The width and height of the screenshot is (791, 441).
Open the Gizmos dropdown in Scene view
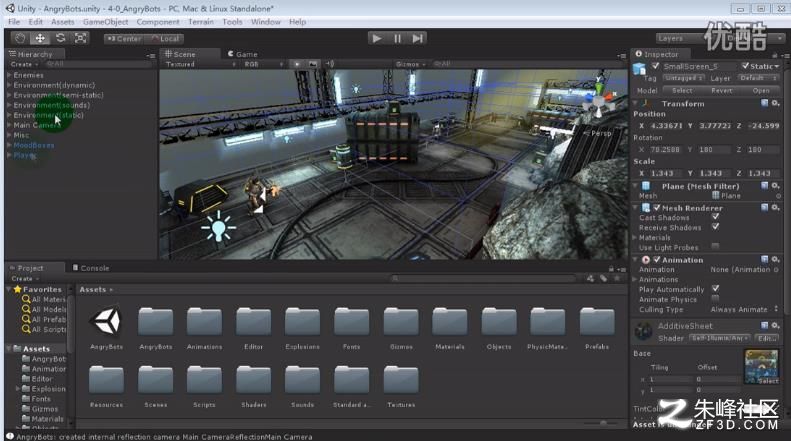point(411,64)
